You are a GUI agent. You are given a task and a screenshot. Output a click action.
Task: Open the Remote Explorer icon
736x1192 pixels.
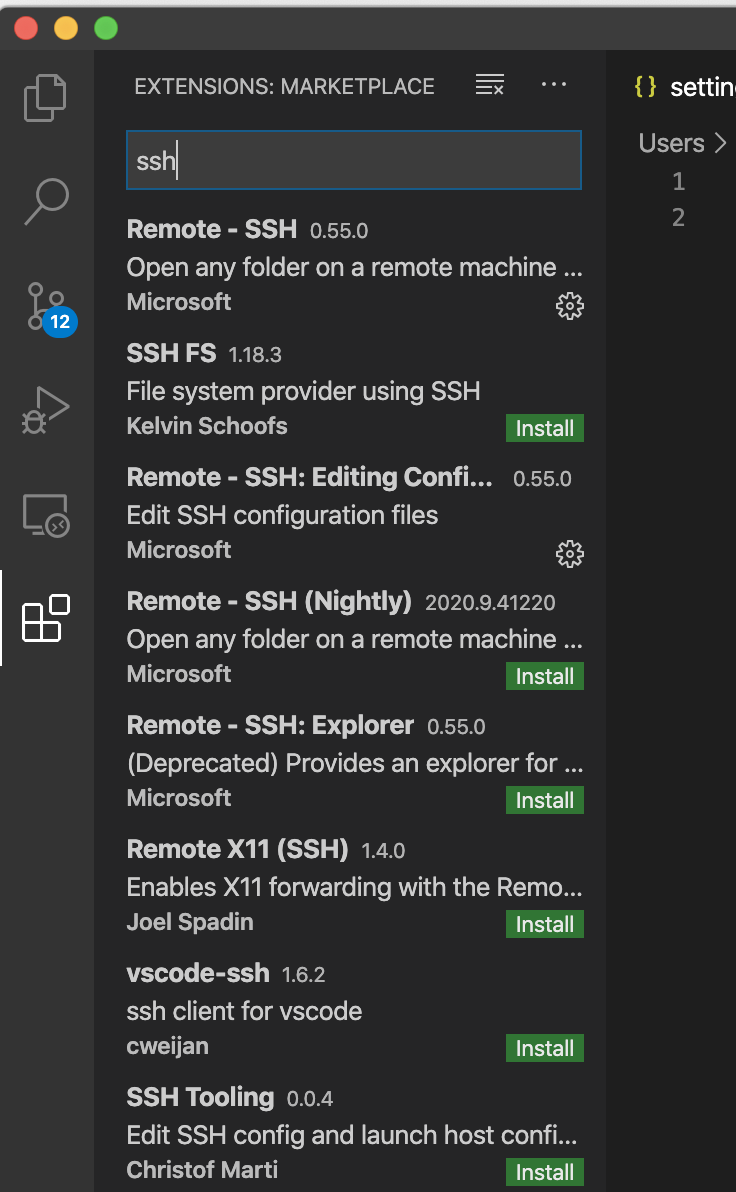(x=45, y=515)
